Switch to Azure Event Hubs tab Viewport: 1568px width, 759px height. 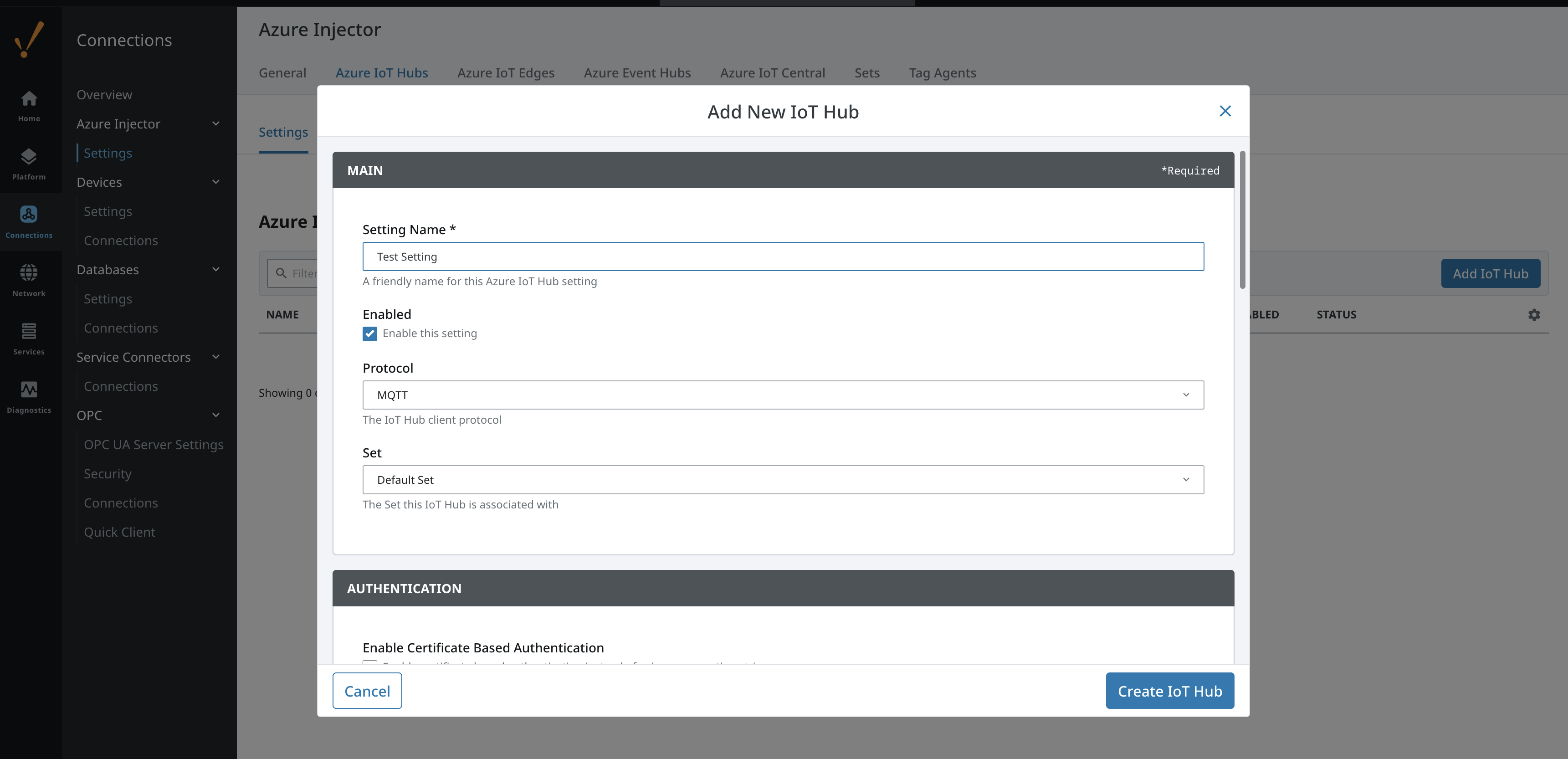(637, 73)
